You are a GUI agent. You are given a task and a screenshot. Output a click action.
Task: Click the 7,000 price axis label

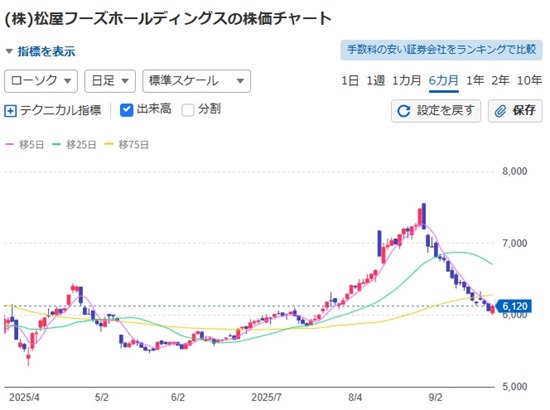click(x=515, y=243)
